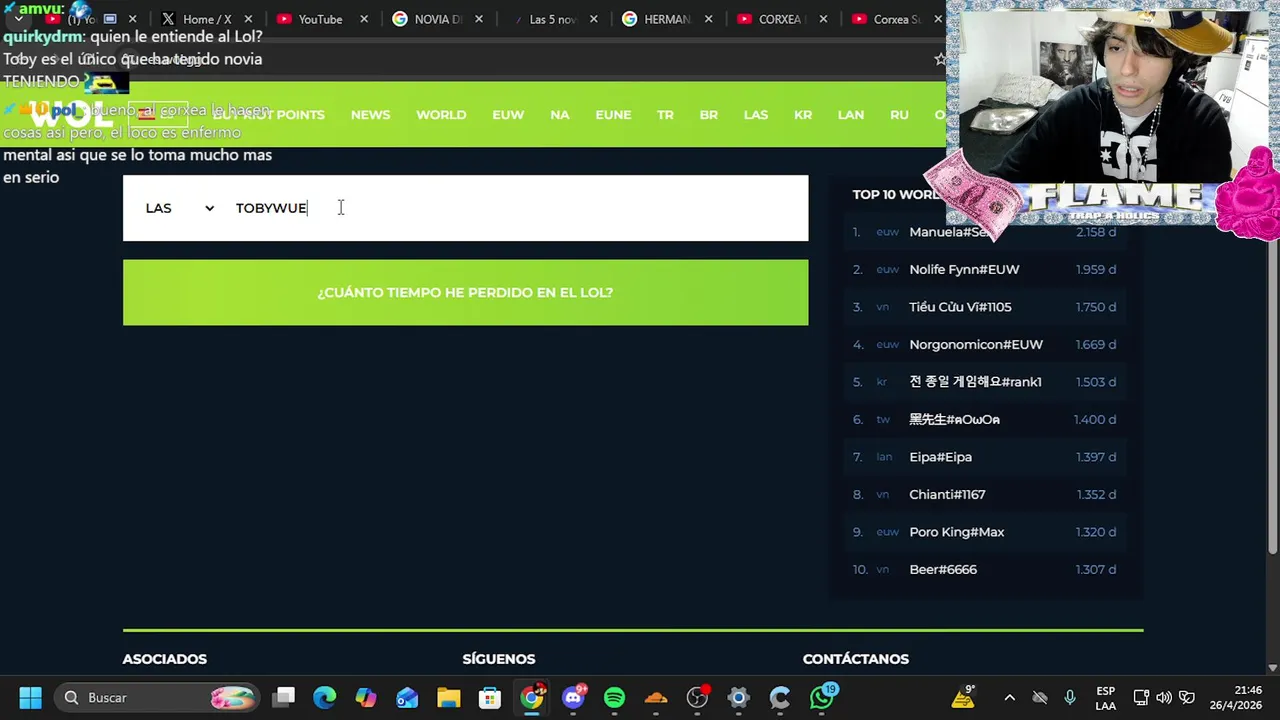The width and height of the screenshot is (1280, 720).
Task: Select LAS region in the top navbar
Action: (x=756, y=115)
